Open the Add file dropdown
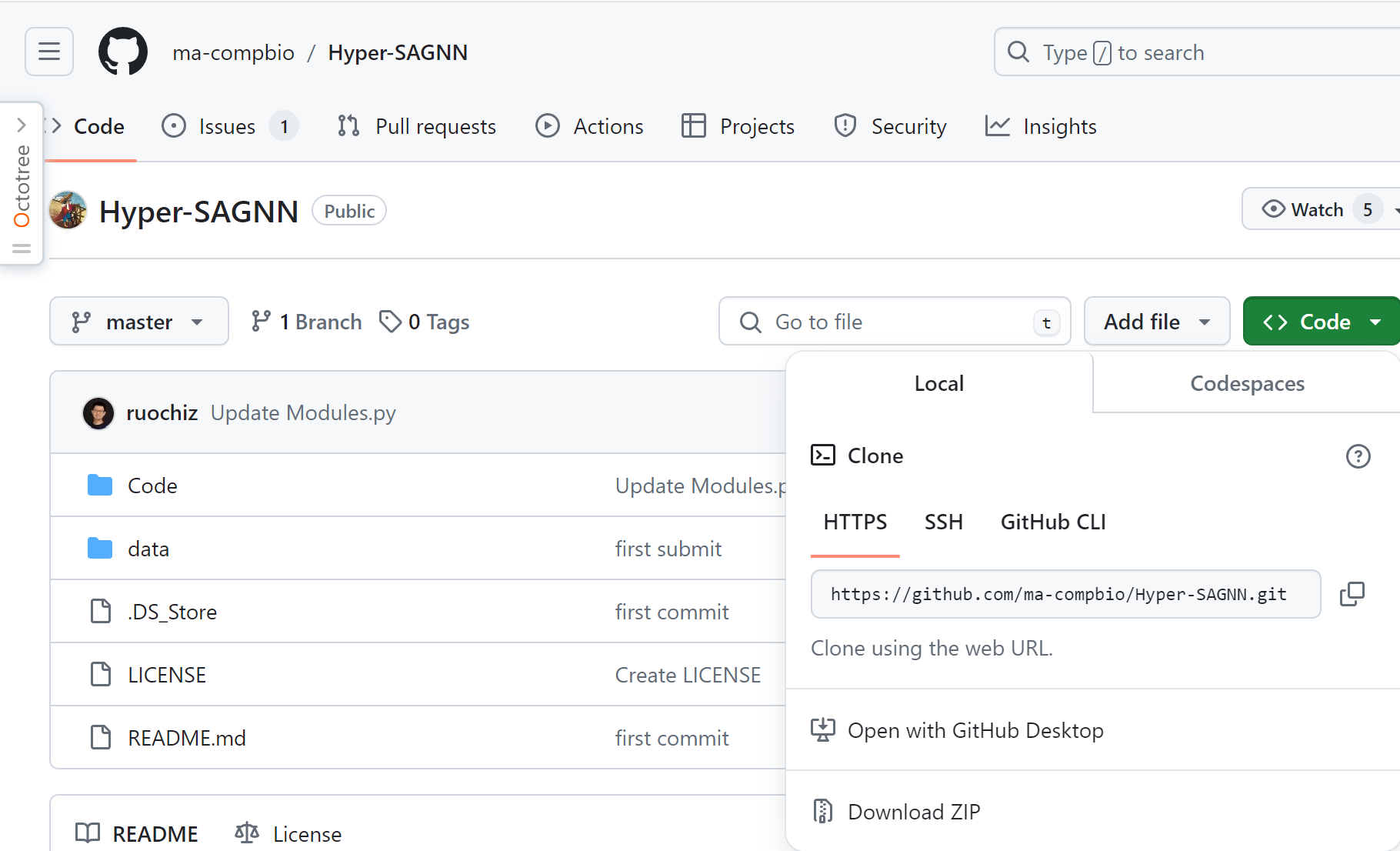The height and width of the screenshot is (851, 1400). click(x=1157, y=322)
